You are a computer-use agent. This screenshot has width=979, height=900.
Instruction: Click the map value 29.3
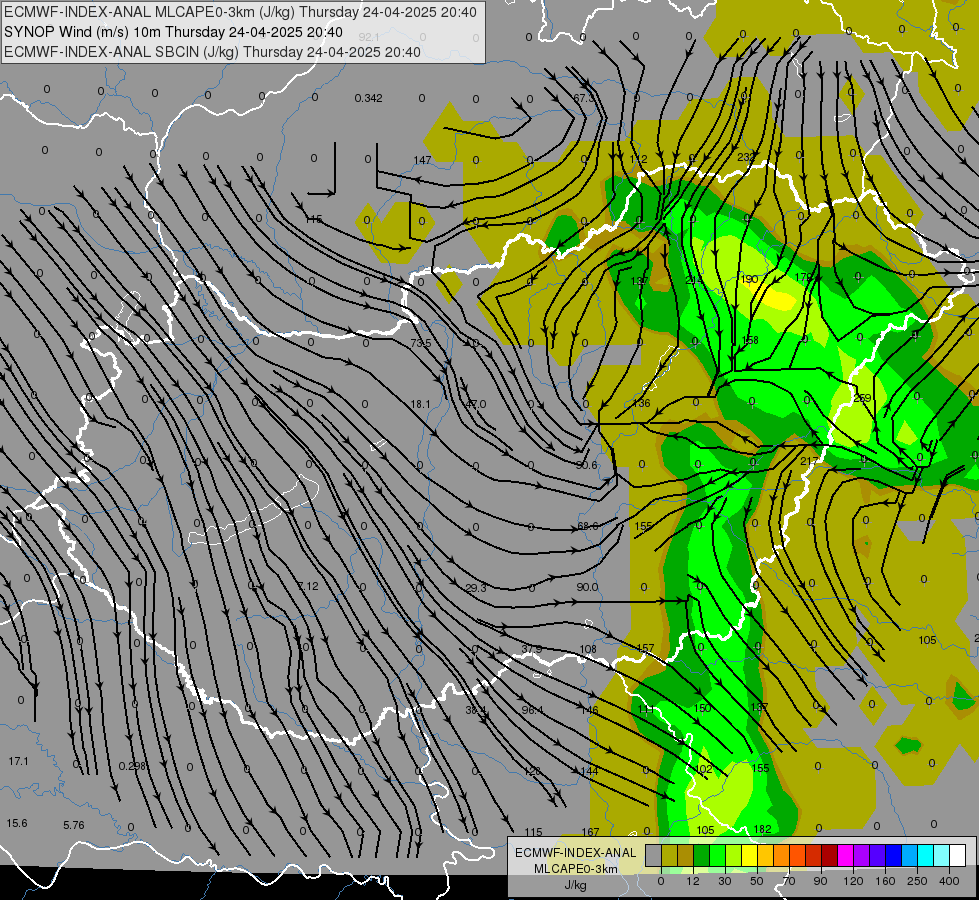click(476, 588)
